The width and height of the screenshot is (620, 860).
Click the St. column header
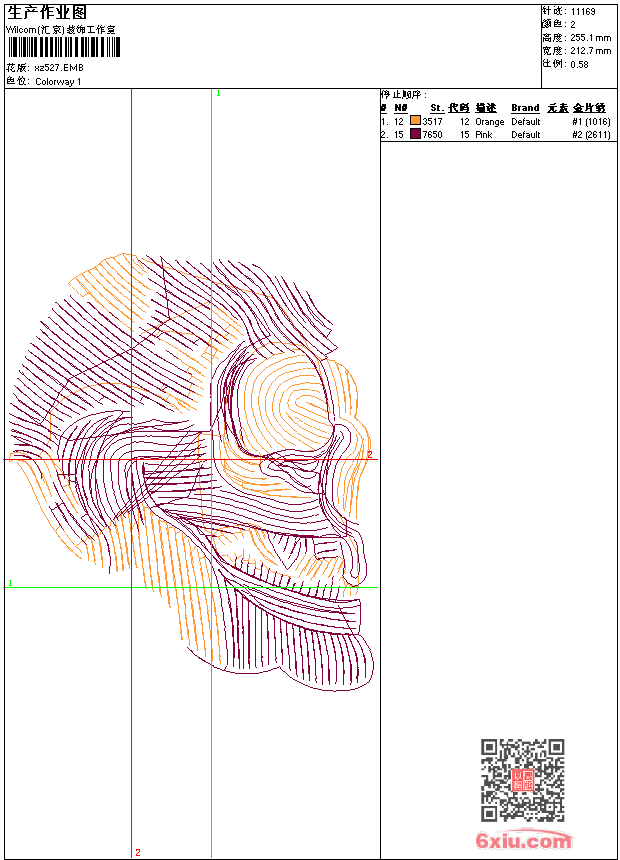click(x=436, y=108)
